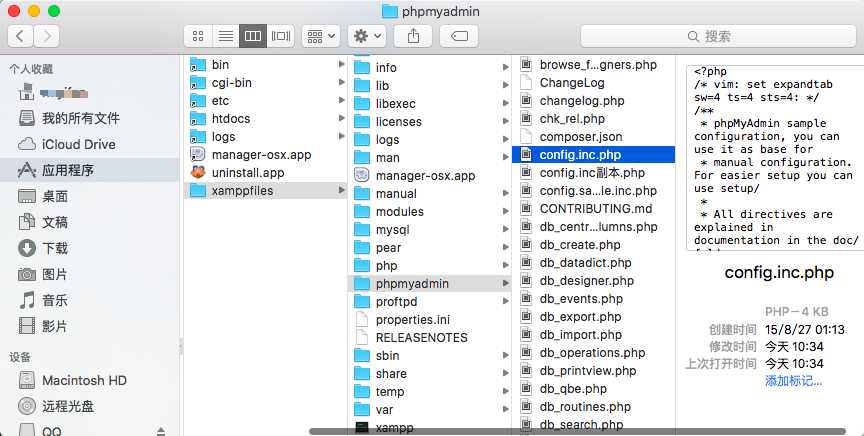Screen dimensions: 864x436
Task: Select db_export.php file
Action: [x=593, y=317]
